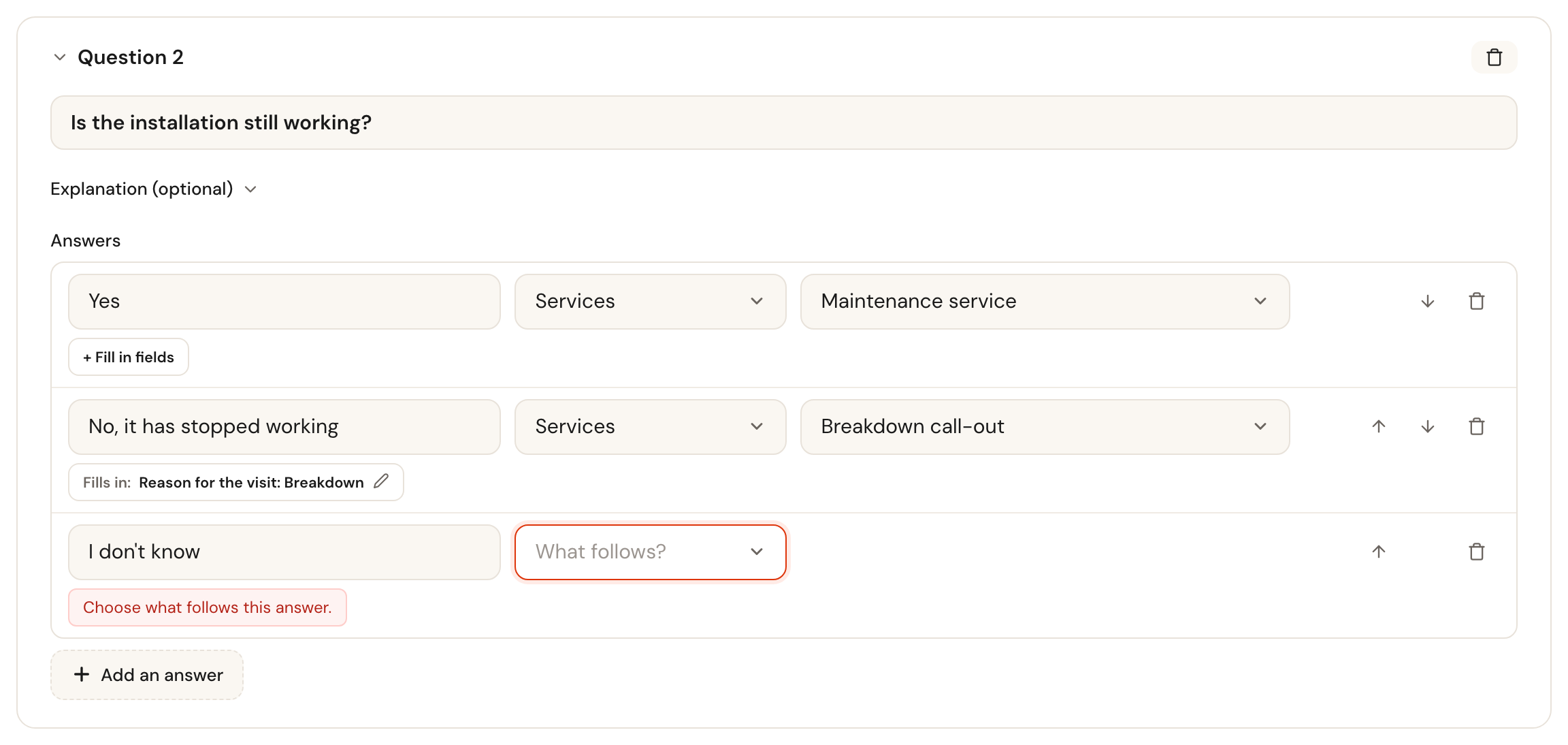Expand the Explanation (optional) section
Screen dimensions: 1568x745
154,189
